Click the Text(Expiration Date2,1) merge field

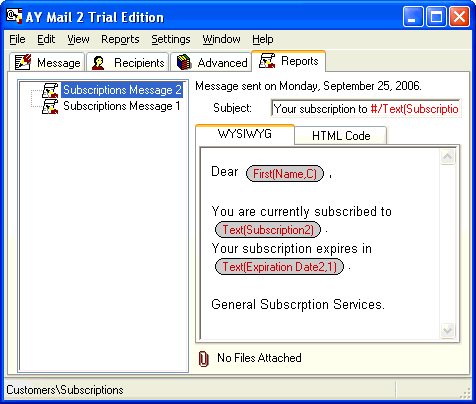(279, 267)
